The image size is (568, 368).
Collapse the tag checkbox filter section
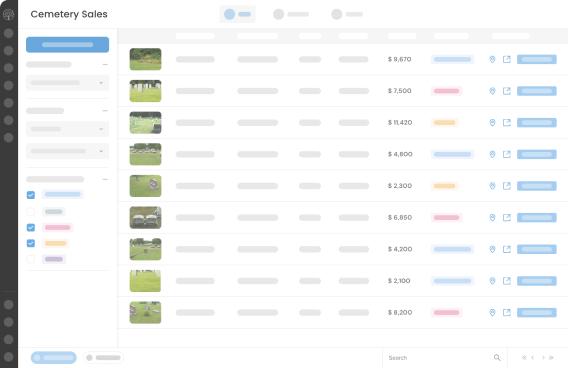pyautogui.click(x=105, y=179)
